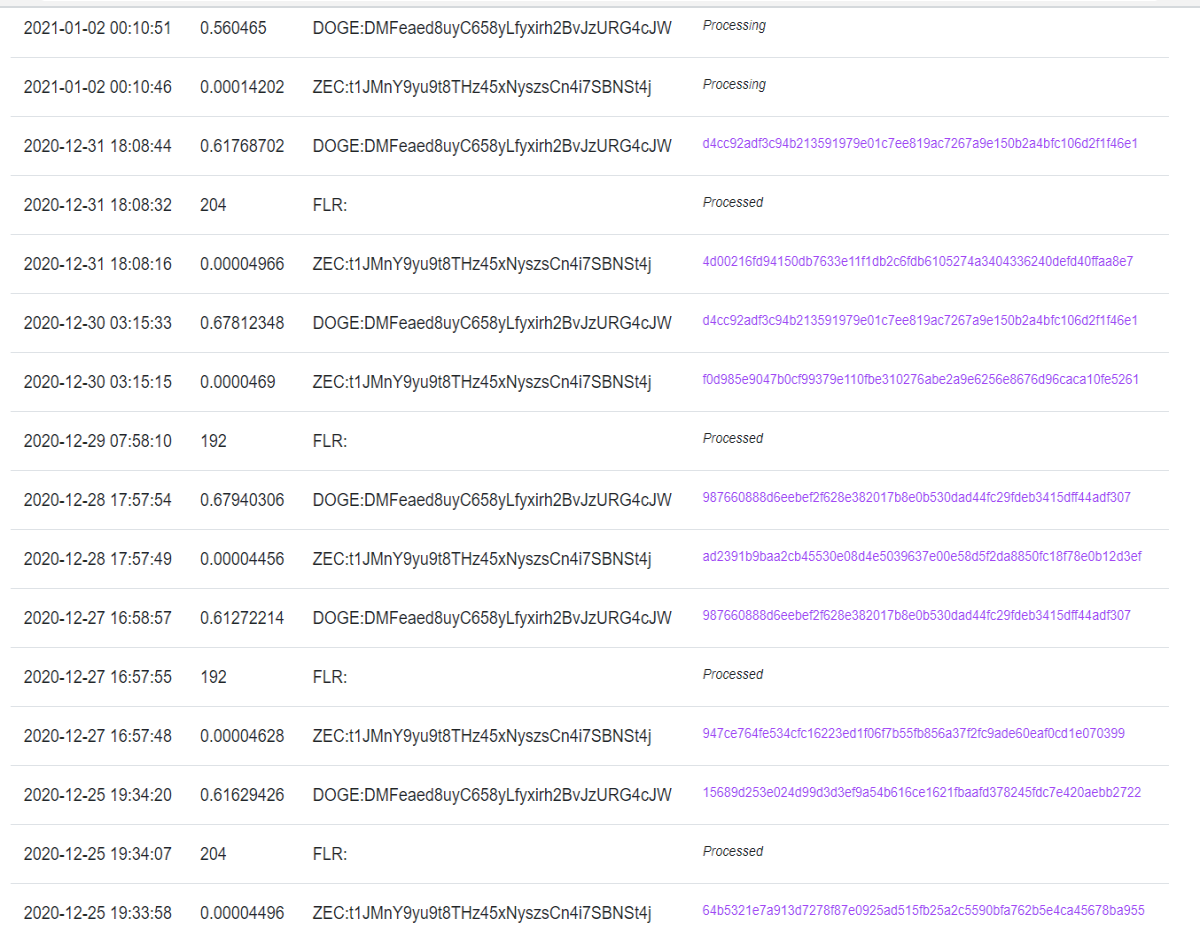This screenshot has height=932, width=1200.
Task: Open transaction hash 4d00216fd94150db link
Action: click(918, 262)
